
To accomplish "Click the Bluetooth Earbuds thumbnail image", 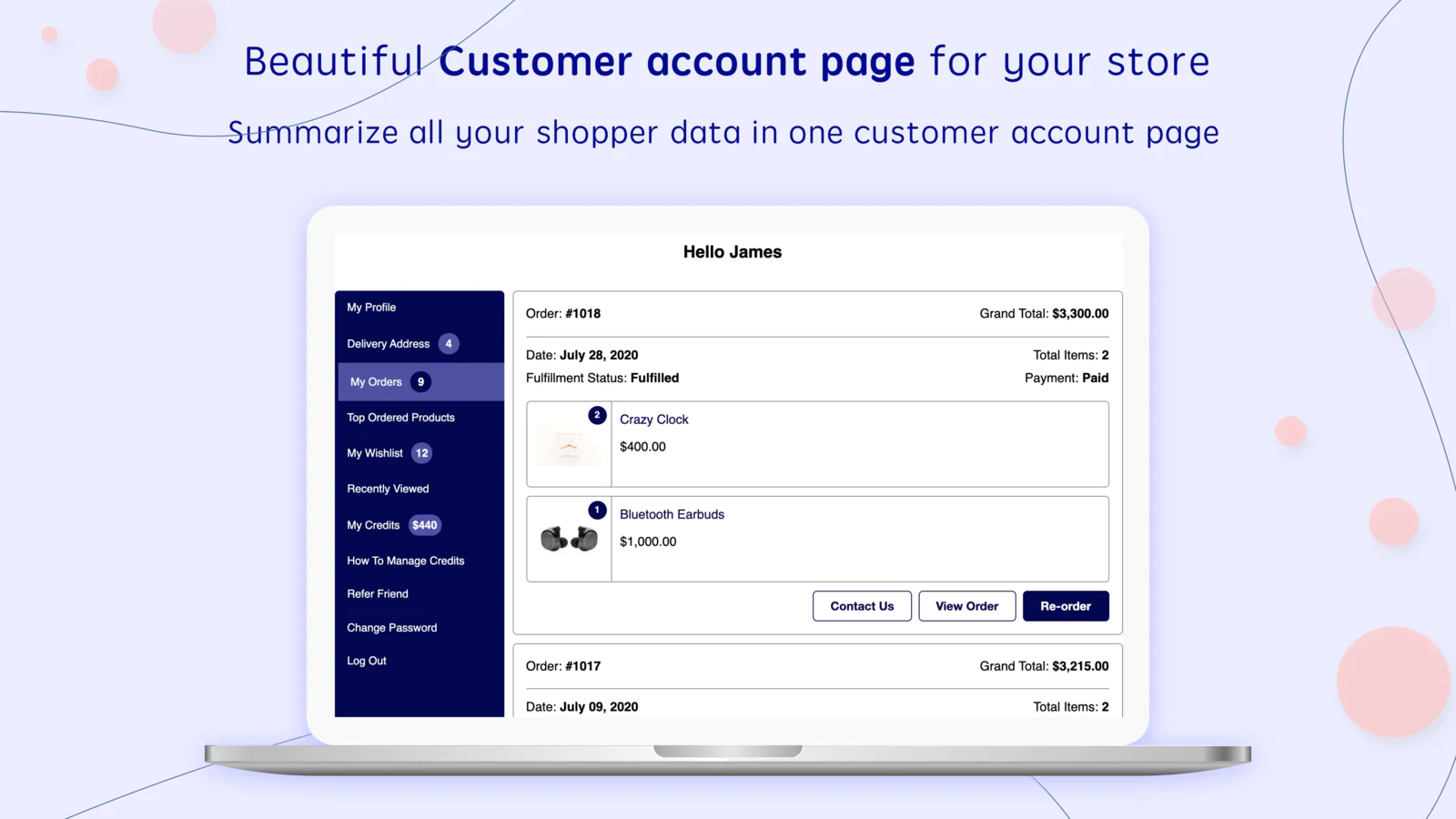I will (569, 539).
